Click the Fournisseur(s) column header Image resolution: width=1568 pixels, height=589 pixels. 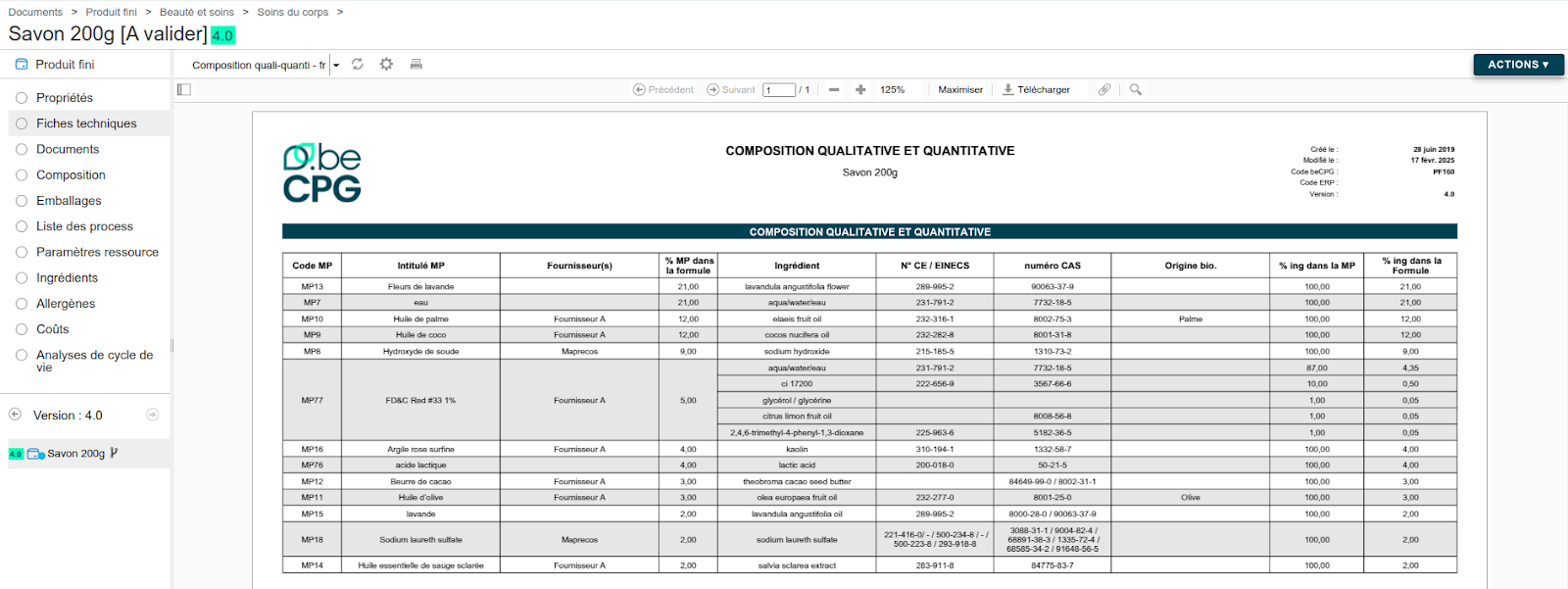coord(579,266)
